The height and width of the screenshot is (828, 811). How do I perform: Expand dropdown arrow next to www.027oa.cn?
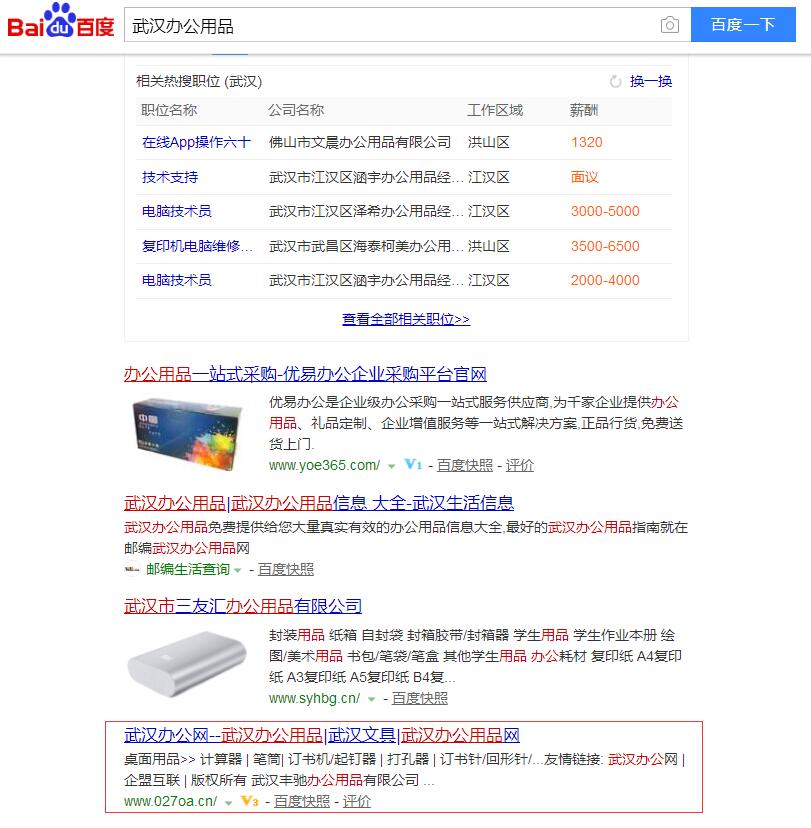pyautogui.click(x=228, y=803)
